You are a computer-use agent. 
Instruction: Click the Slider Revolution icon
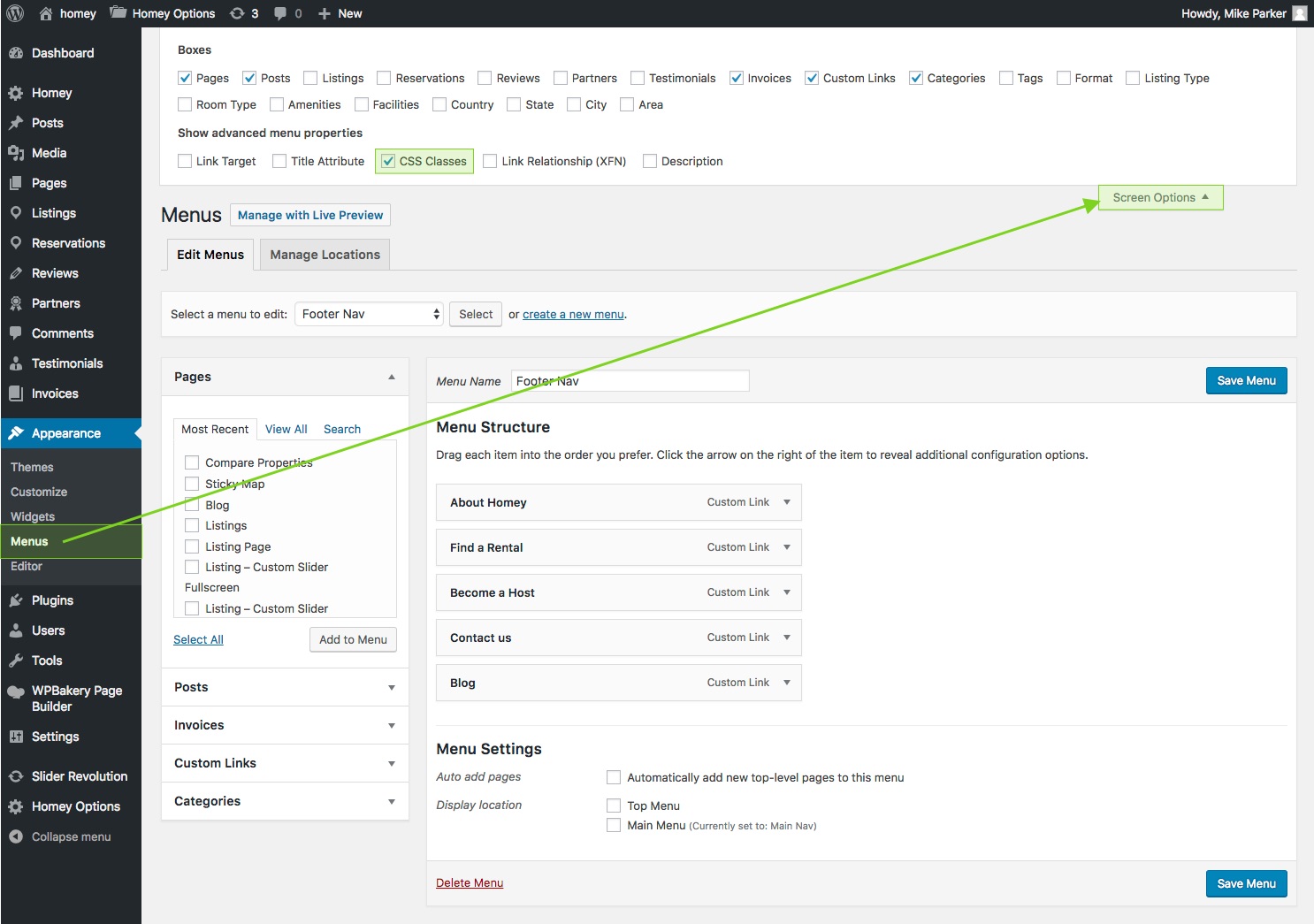click(x=16, y=776)
